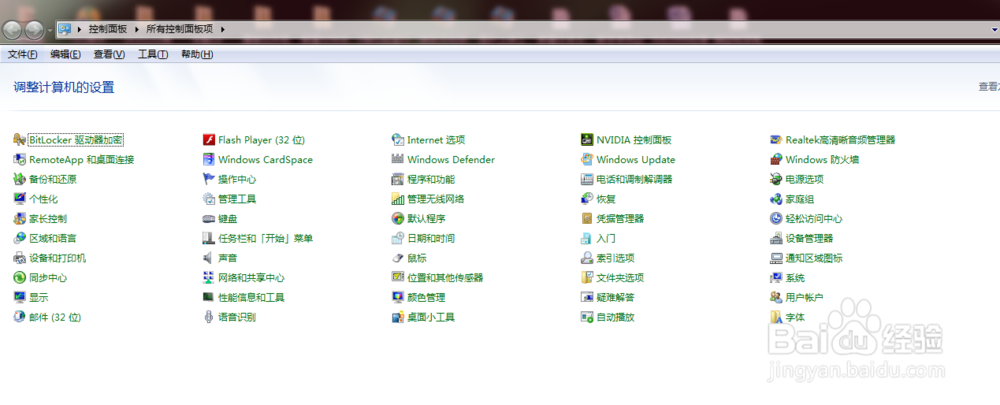Open the 备份和还原 icon
The width and height of the screenshot is (1000, 405).
[19, 179]
